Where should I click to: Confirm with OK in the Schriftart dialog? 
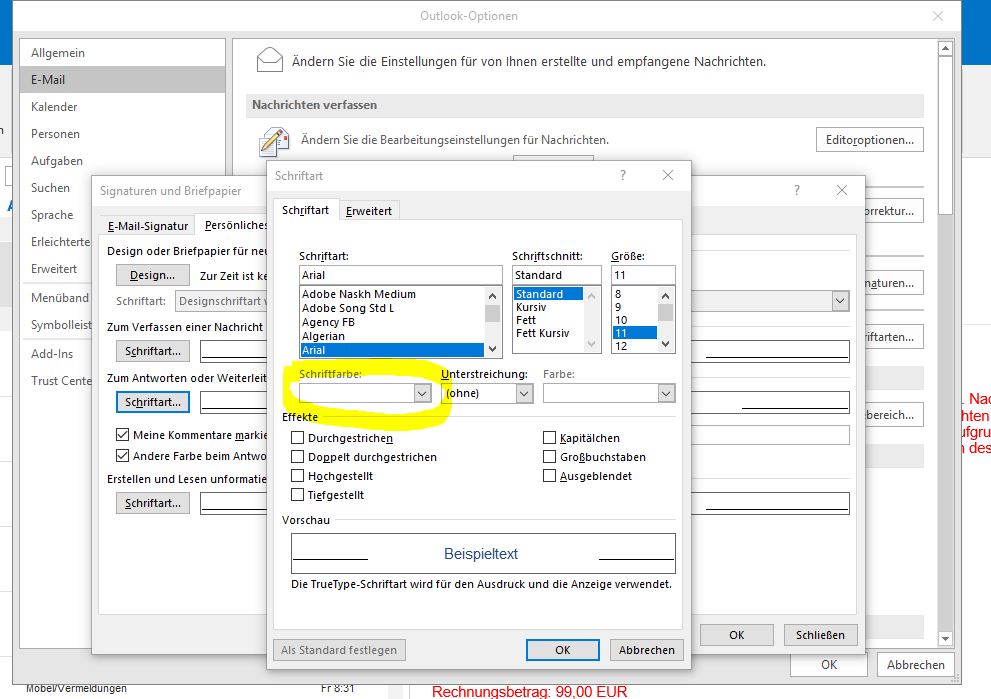coord(562,650)
